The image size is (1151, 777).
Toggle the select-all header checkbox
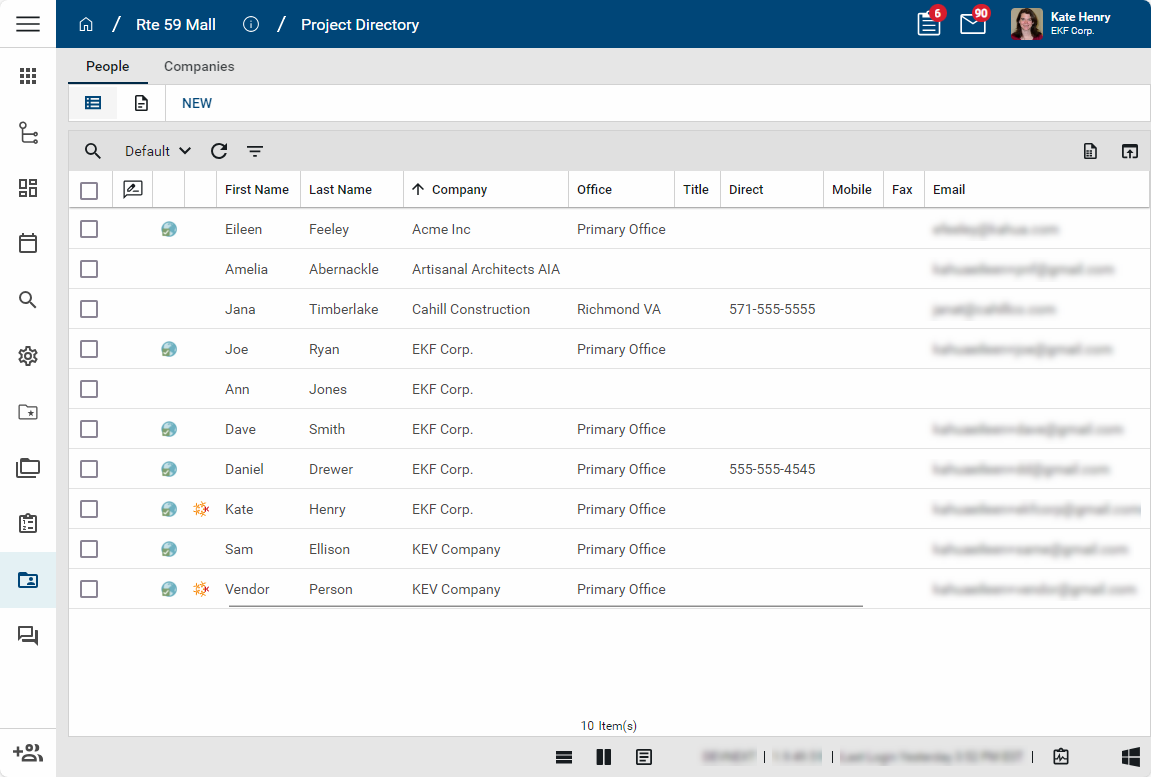pyautogui.click(x=89, y=190)
